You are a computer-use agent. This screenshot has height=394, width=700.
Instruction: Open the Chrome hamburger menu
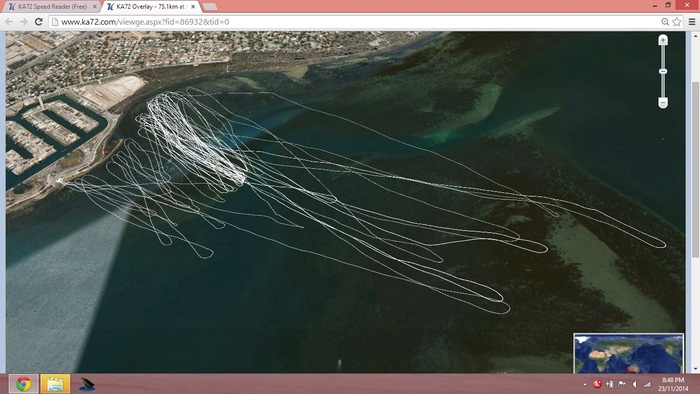pos(692,22)
